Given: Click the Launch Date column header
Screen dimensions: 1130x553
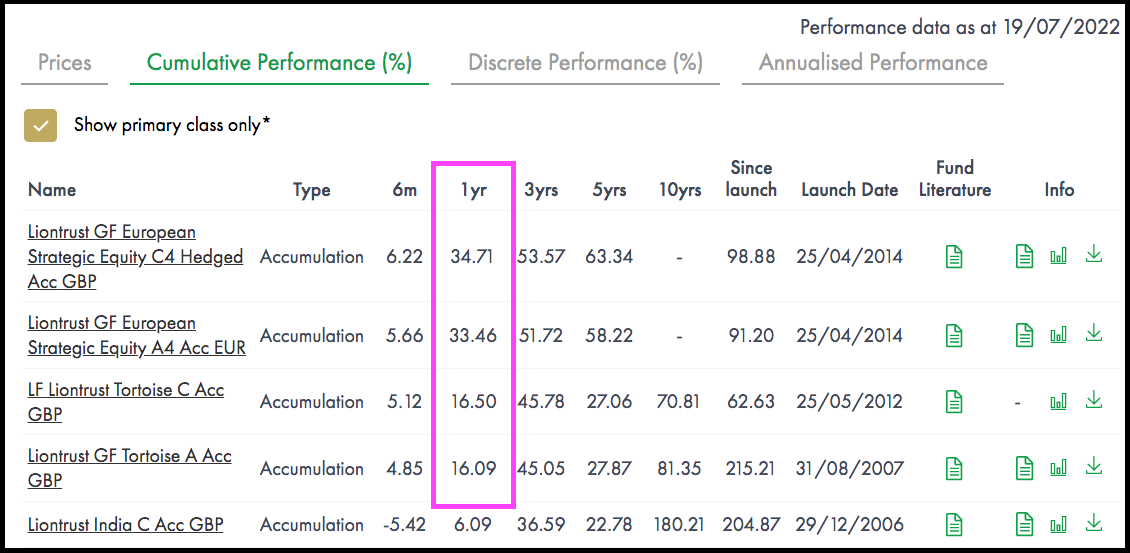Looking at the screenshot, I should (x=850, y=190).
